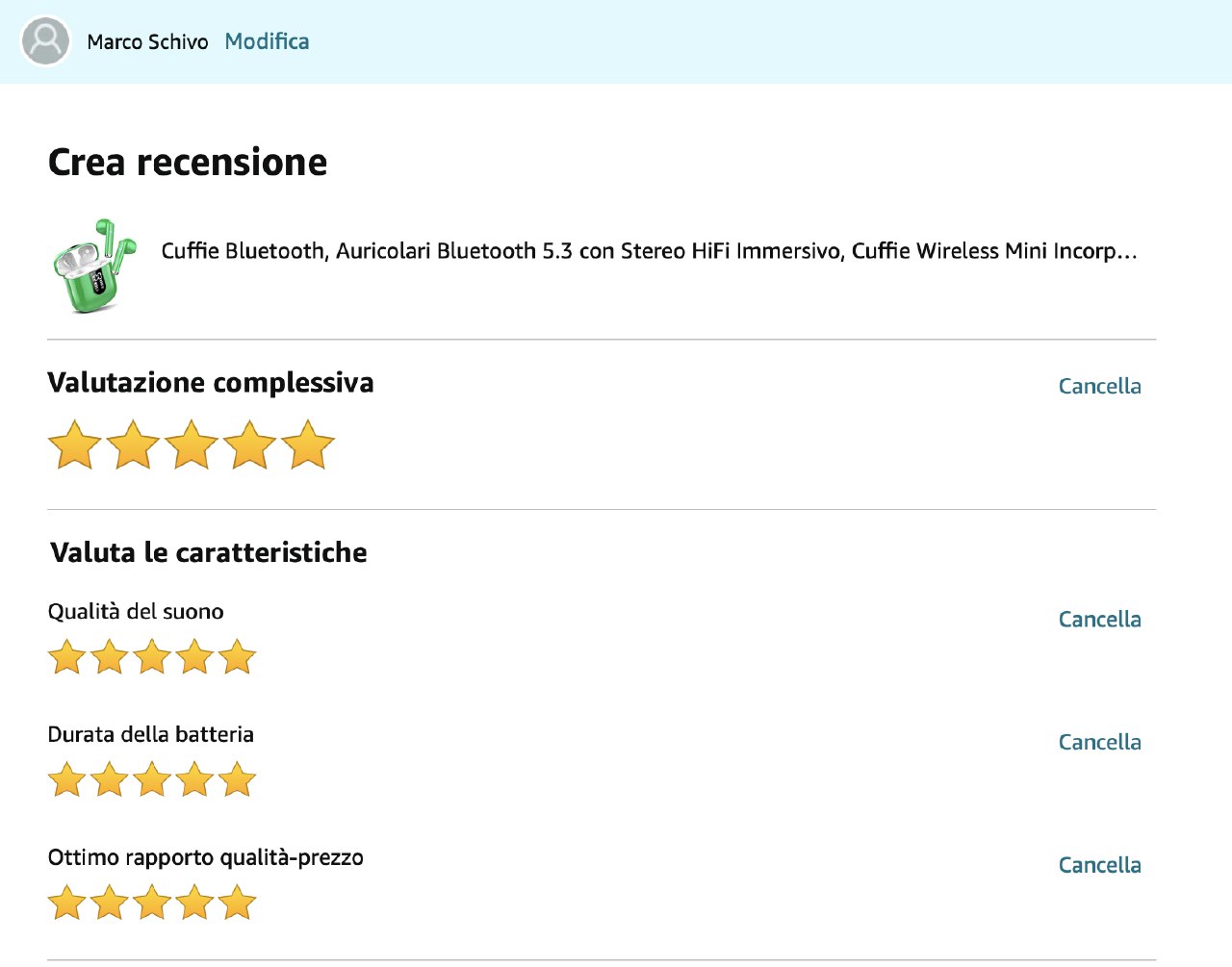
Task: Rate Qualità del suono four stars
Action: click(x=194, y=658)
